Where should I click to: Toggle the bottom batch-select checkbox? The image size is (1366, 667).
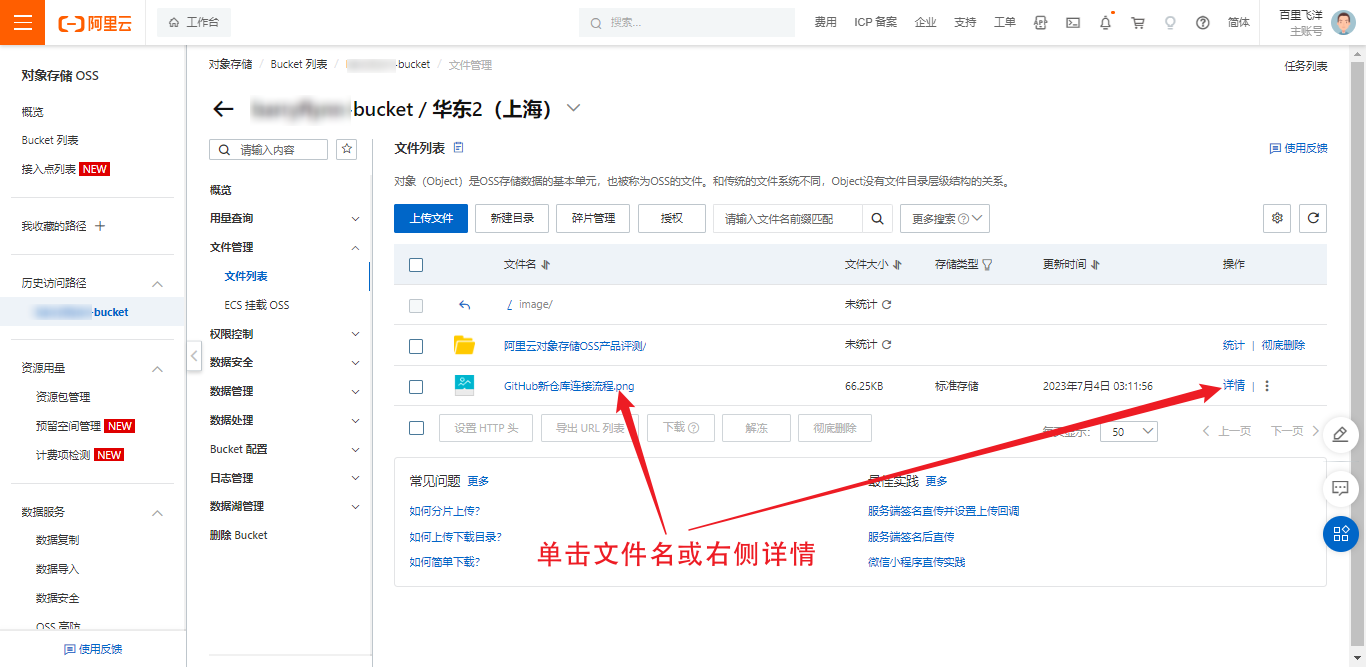point(416,428)
